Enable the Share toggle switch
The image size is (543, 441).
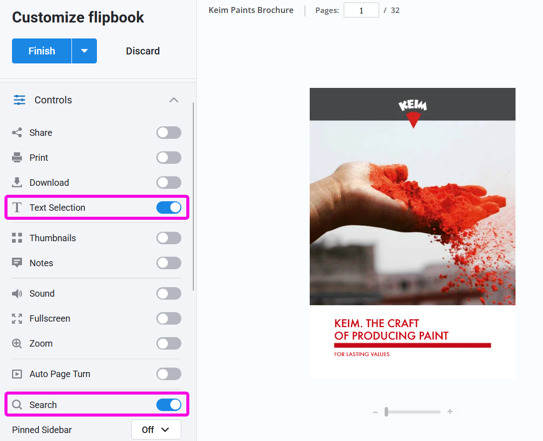point(169,133)
